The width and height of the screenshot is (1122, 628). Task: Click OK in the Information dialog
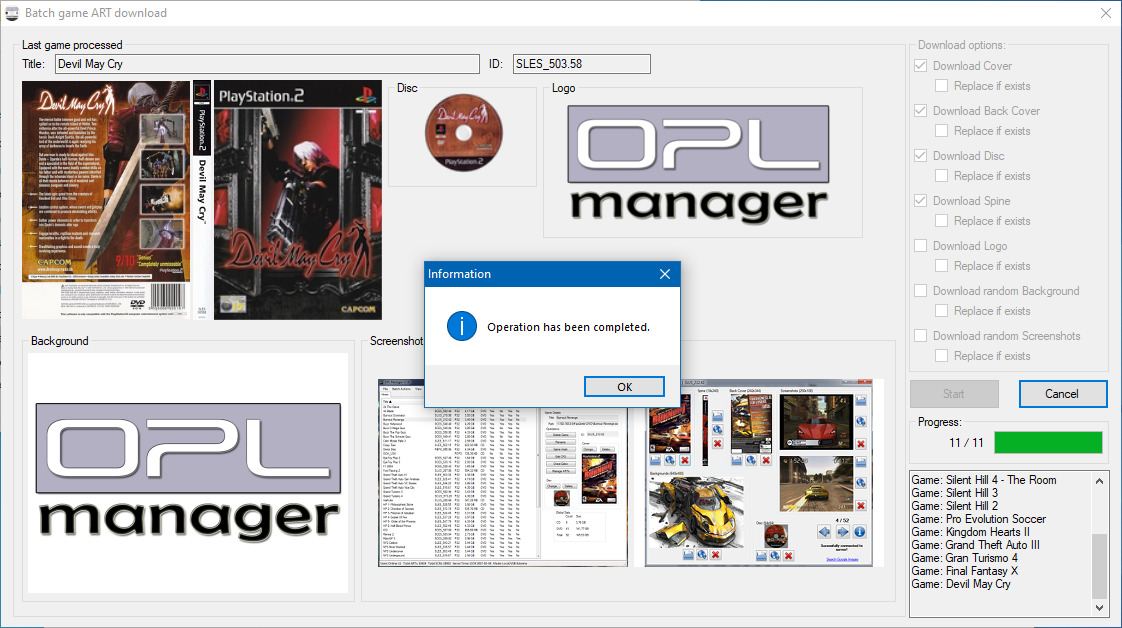pyautogui.click(x=624, y=386)
